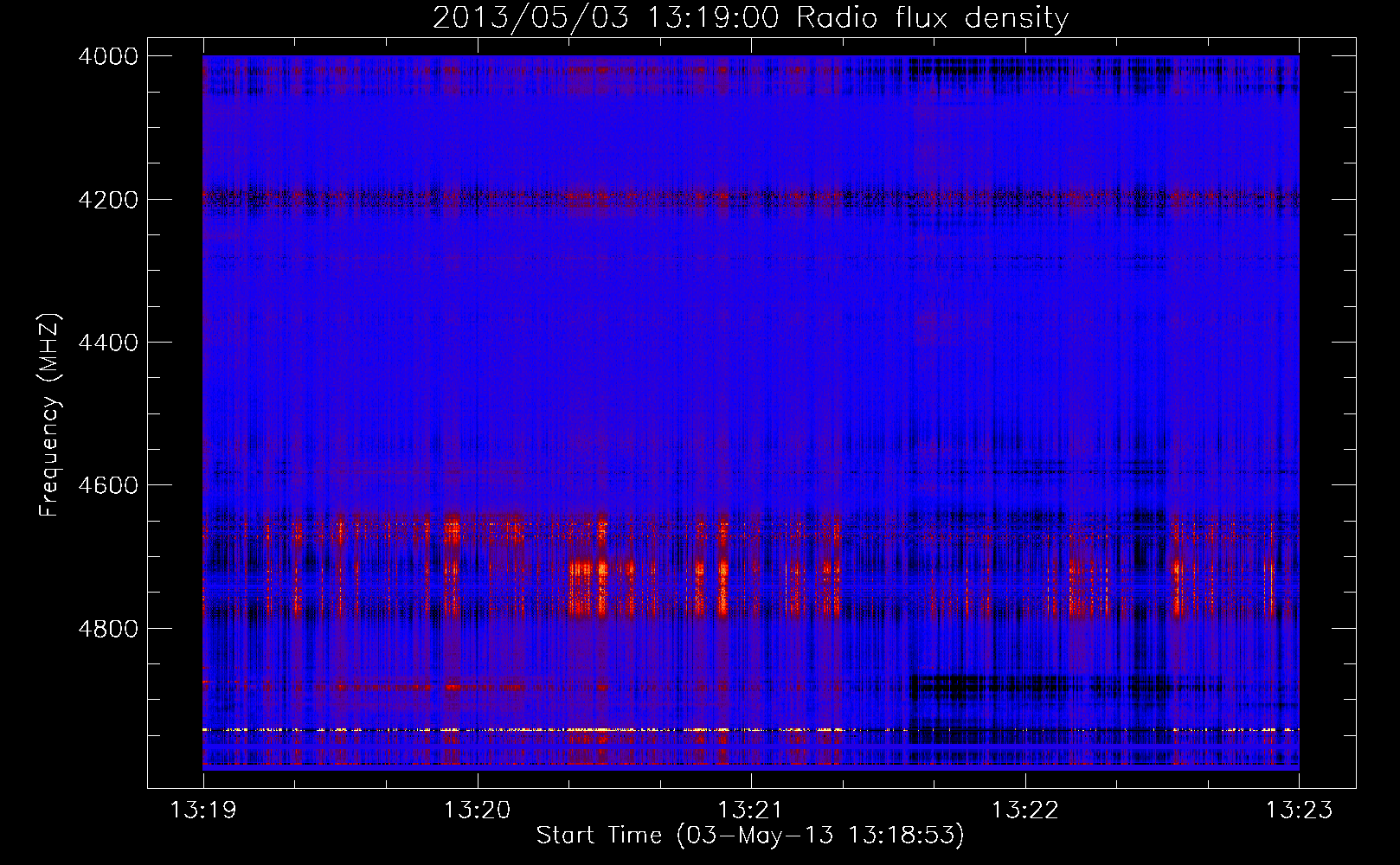Click the plot title "2013/05/03 13:19:00 Radio flux density"
The image size is (1400, 865).
point(750,18)
